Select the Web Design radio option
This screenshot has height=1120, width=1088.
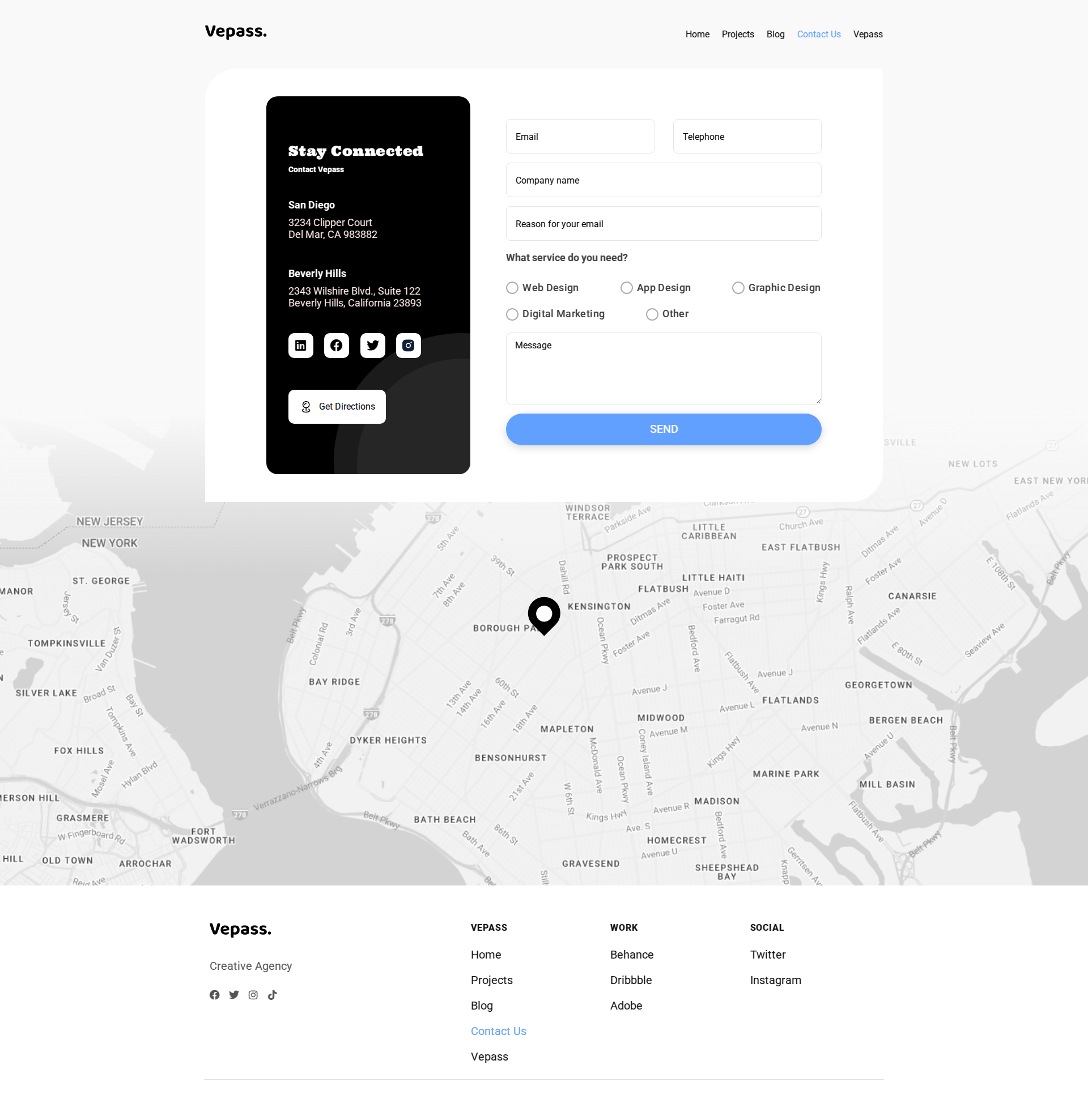click(x=512, y=288)
